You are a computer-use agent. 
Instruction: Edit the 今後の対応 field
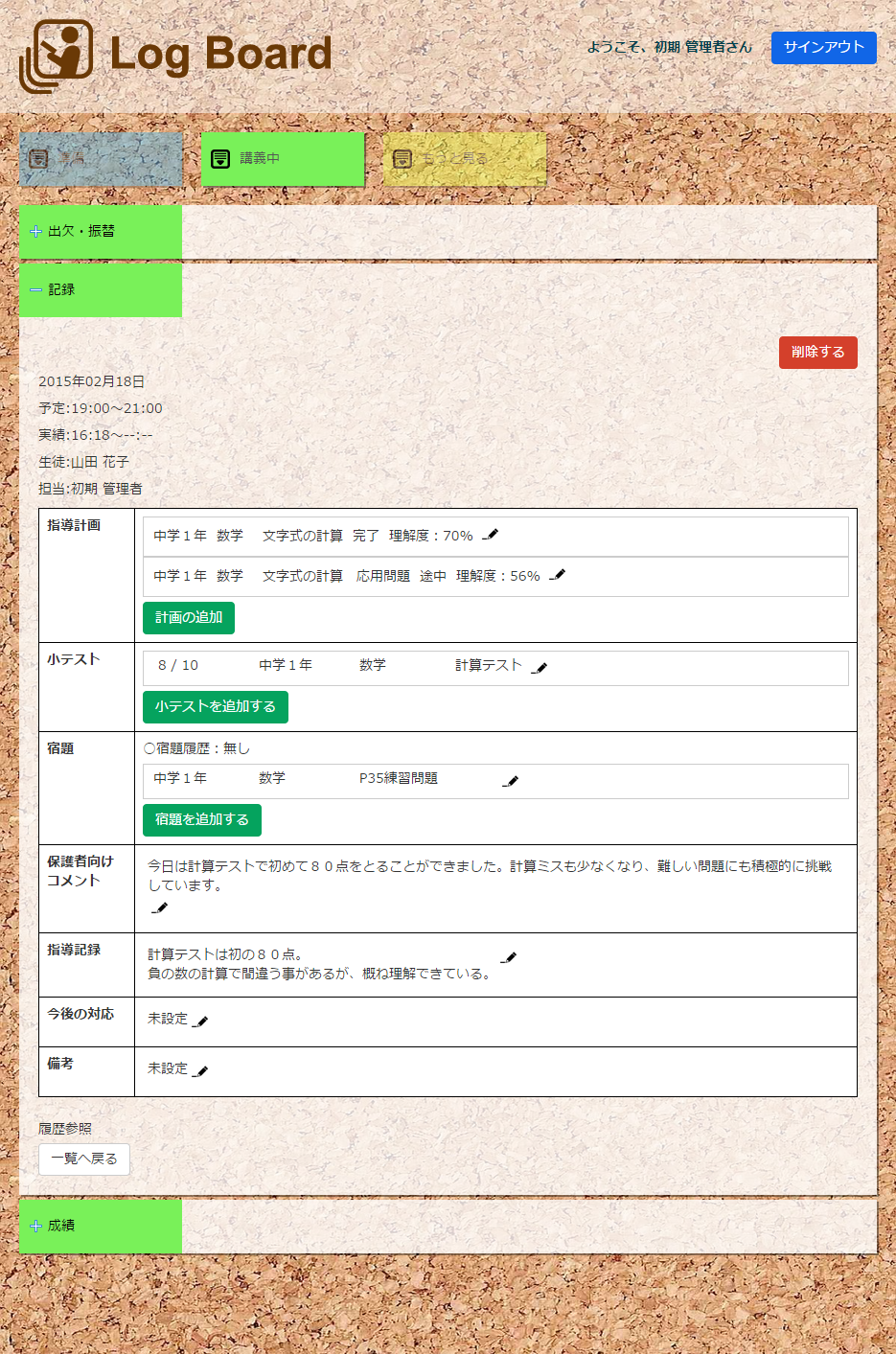pos(200,1021)
